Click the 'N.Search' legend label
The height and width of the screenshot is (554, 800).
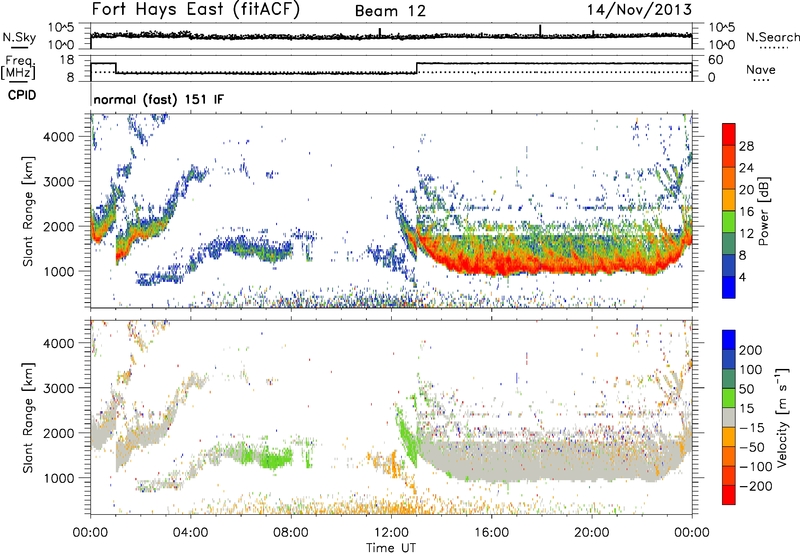click(x=772, y=37)
